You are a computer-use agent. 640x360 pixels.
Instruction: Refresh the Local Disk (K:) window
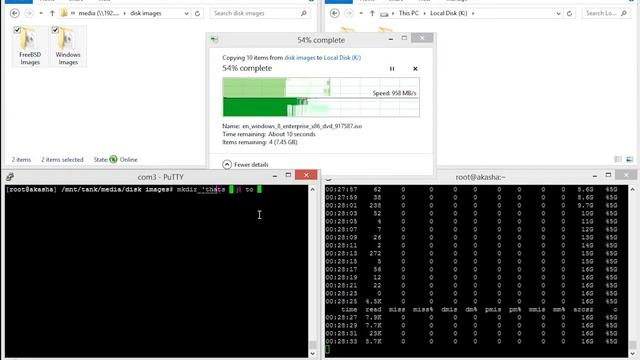[x=569, y=13]
